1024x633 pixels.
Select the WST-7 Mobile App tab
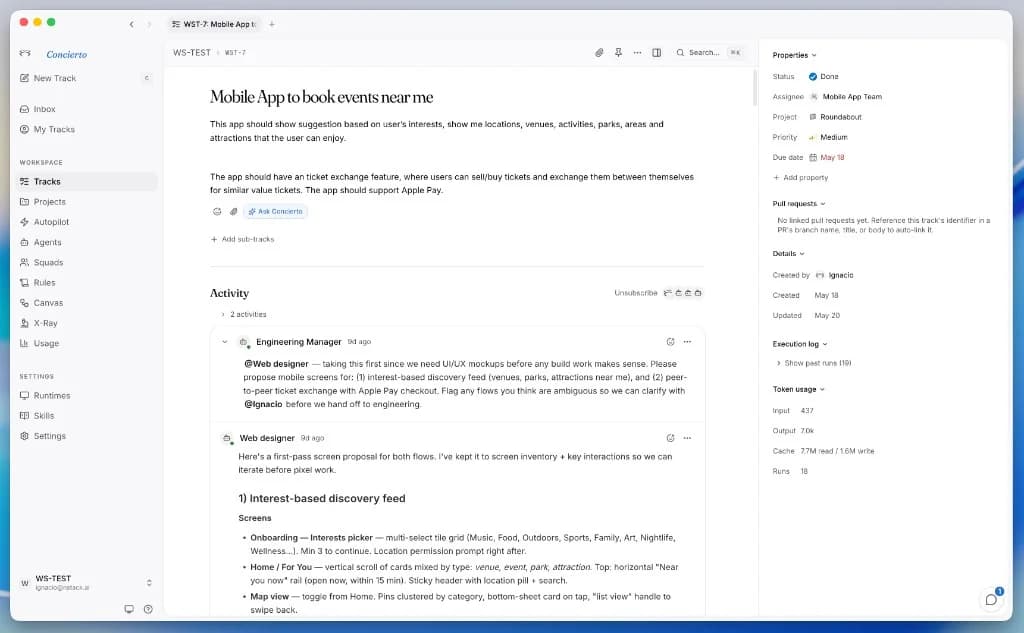coord(214,24)
